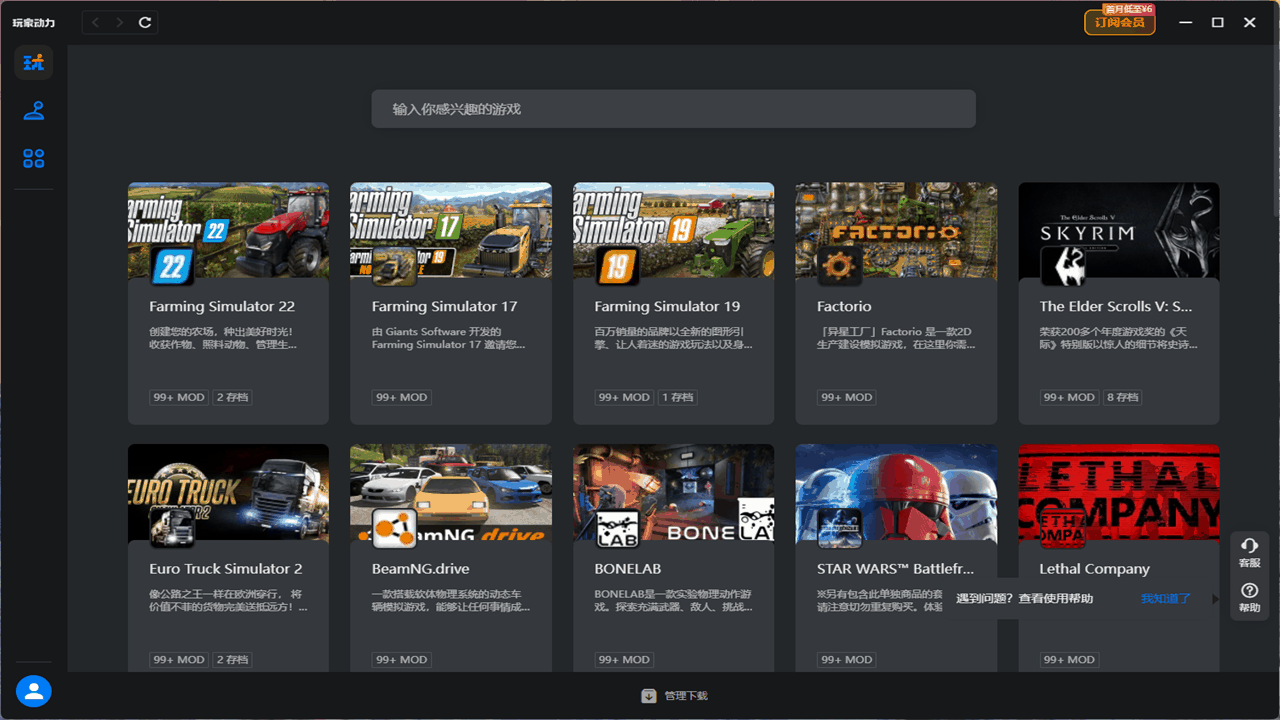1280x720 pixels.
Task: Click "99+ MOD" tag on STAR WARS card
Action: tap(846, 659)
